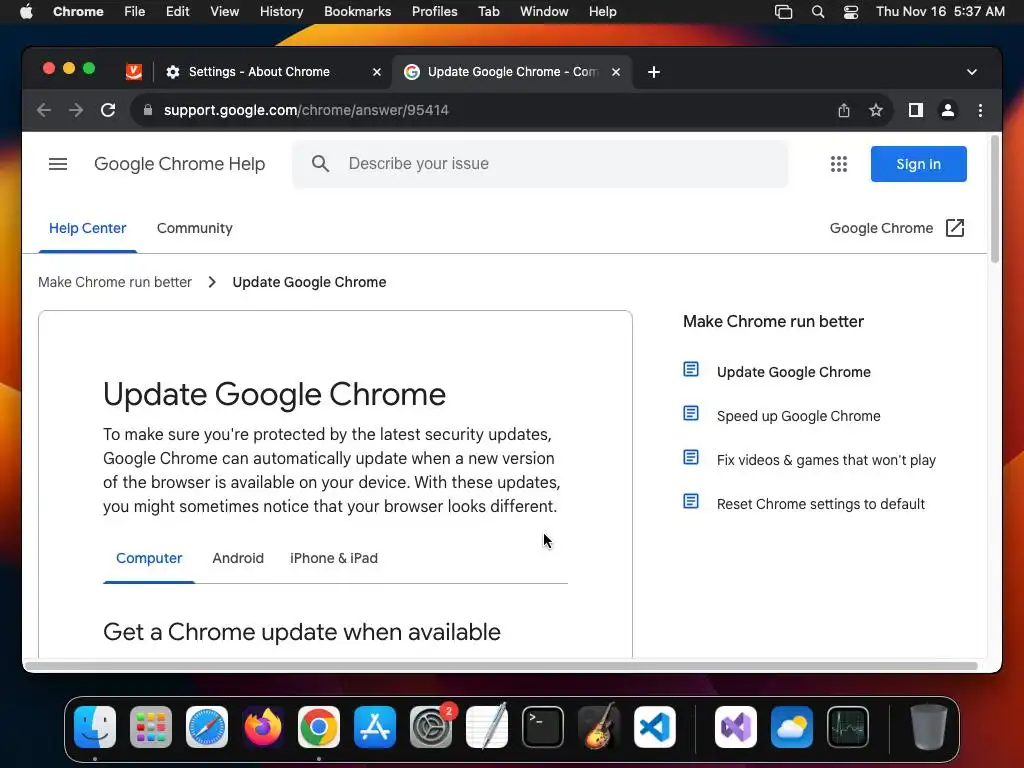The image size is (1024, 768).
Task: Switch to iPhone & iPad tab
Action: coord(334,558)
